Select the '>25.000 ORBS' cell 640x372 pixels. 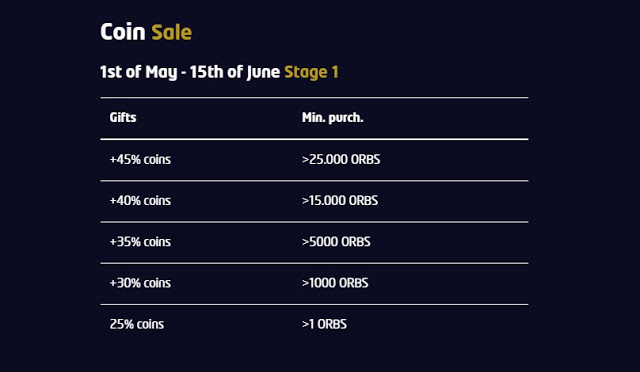tap(341, 159)
